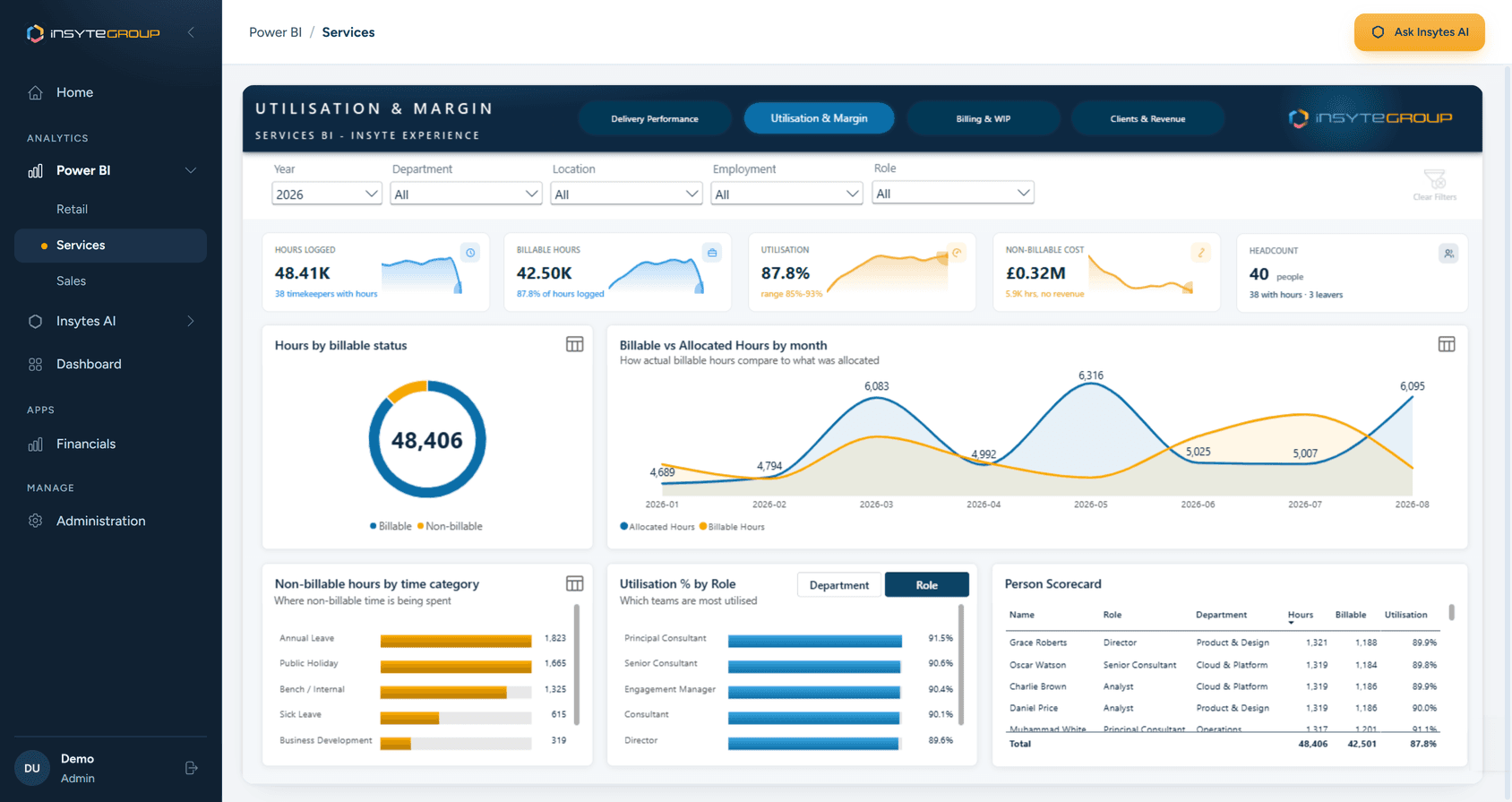Image resolution: width=1512 pixels, height=802 pixels.
Task: Click the Principal Consultant utilisation bar
Action: tap(815, 641)
